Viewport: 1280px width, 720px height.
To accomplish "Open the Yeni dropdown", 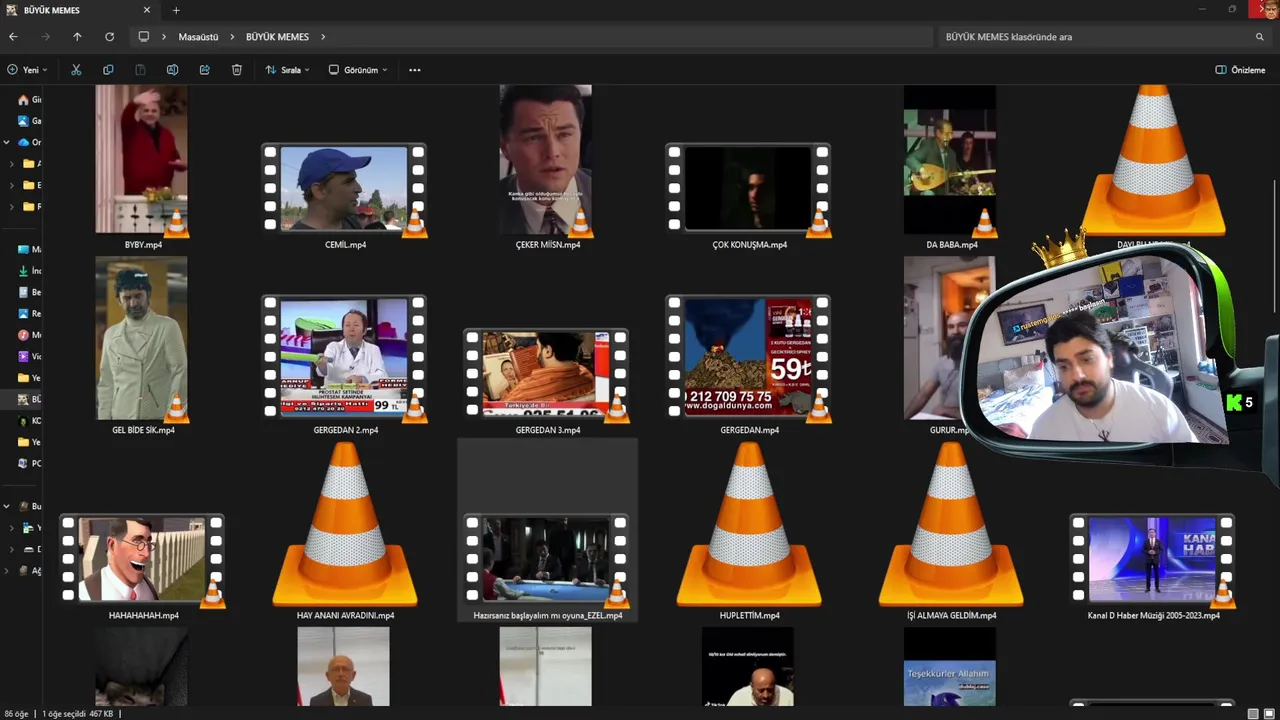I will click(x=26, y=70).
